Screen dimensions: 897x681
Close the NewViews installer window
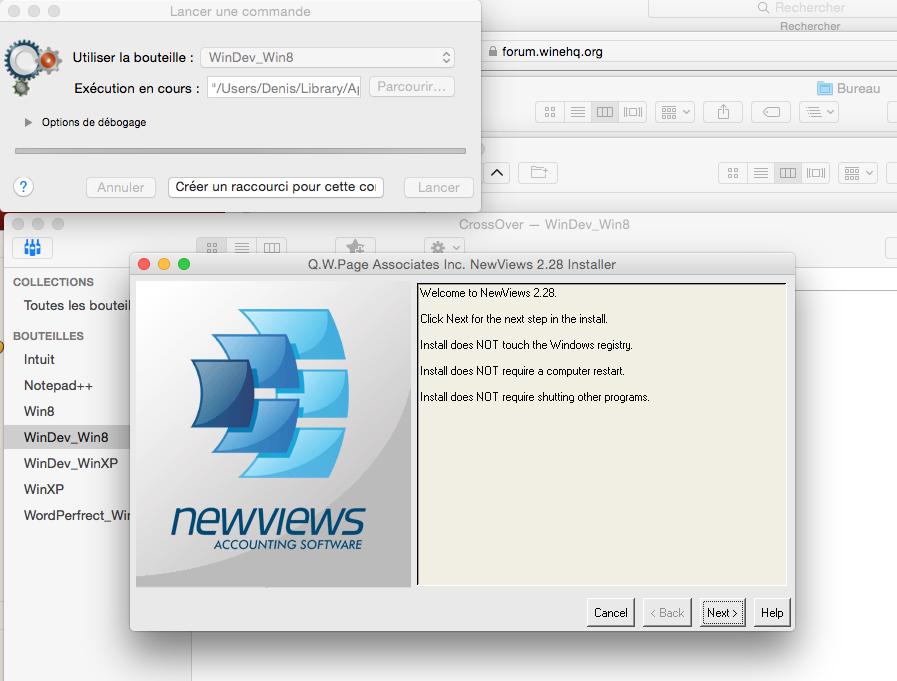pyautogui.click(x=144, y=264)
